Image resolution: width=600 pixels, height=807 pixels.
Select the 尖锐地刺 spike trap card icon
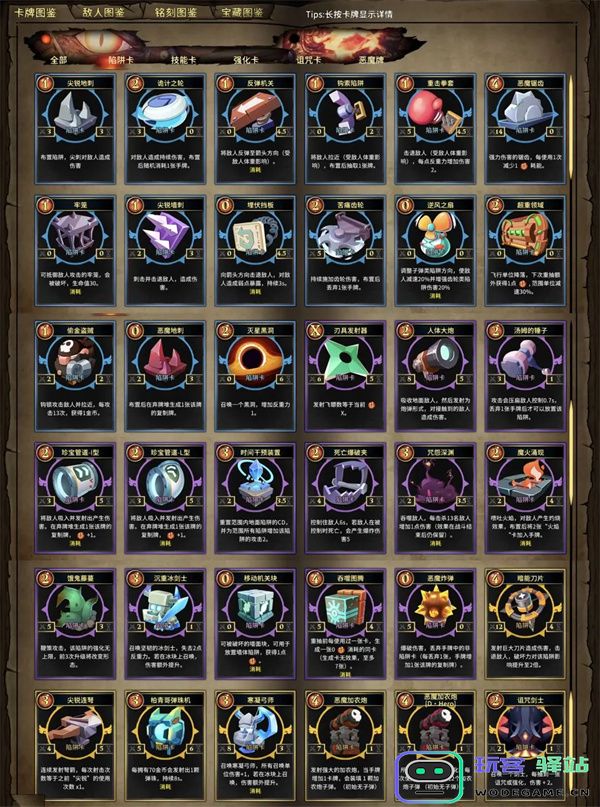click(x=75, y=111)
